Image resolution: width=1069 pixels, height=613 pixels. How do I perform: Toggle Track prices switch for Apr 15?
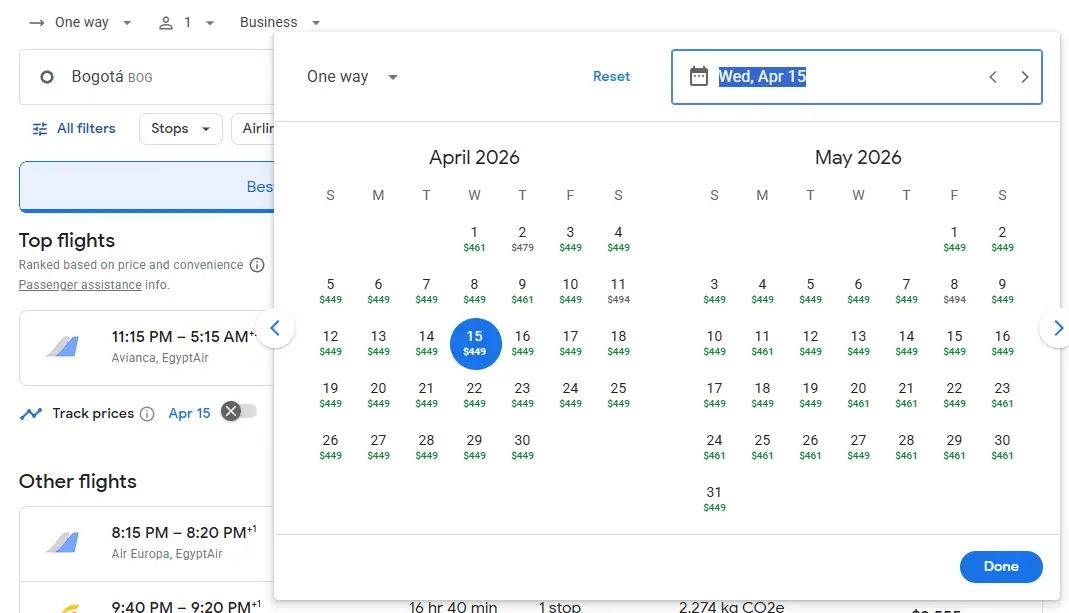(x=238, y=412)
